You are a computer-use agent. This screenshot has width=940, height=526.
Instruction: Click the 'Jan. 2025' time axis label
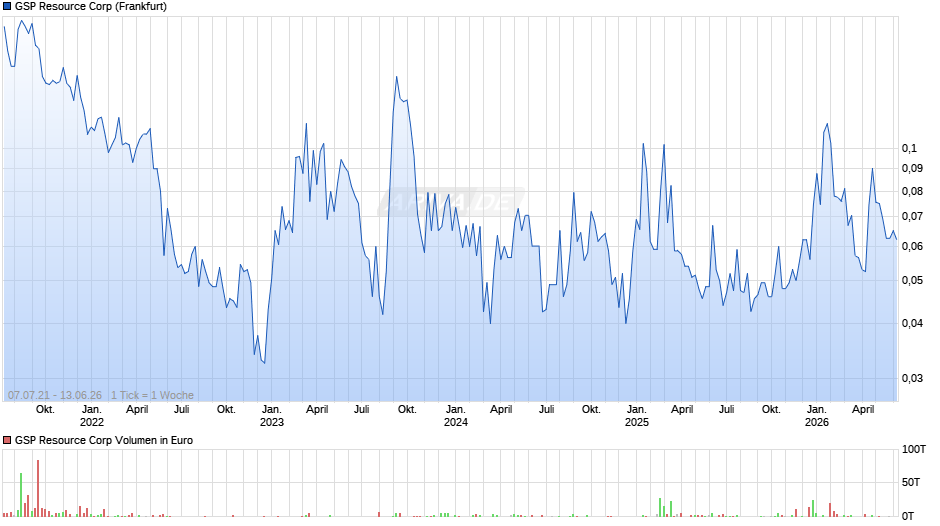tap(637, 416)
